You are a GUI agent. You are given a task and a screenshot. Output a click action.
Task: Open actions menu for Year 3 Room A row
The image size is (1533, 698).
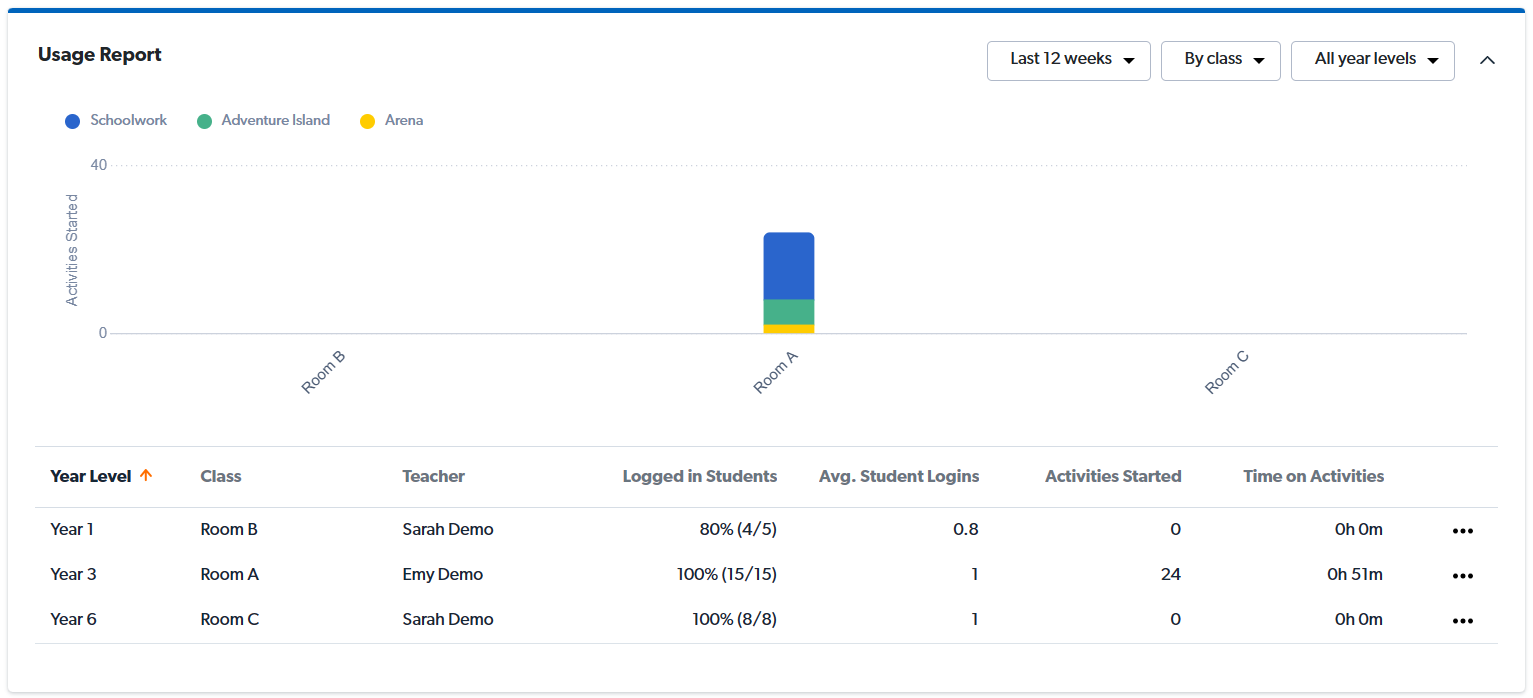[x=1463, y=575]
